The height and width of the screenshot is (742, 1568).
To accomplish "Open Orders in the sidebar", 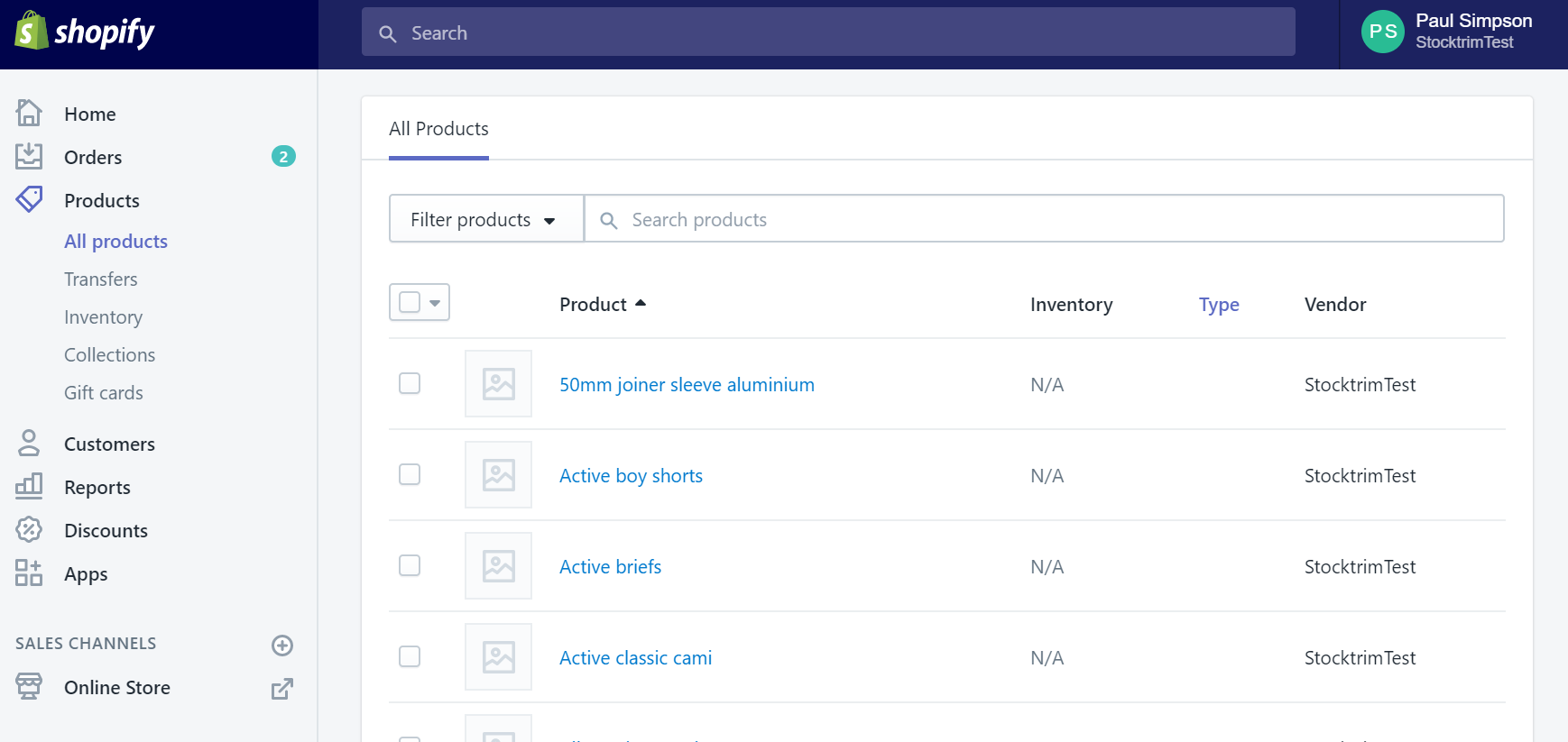I will (x=93, y=158).
